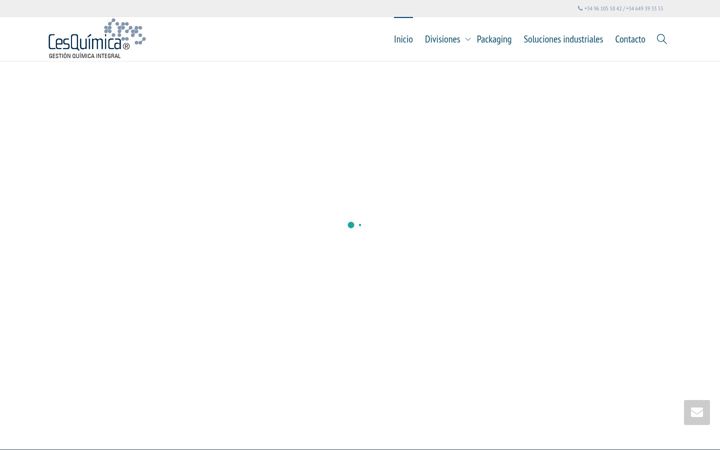Open the Contacto menu item
The height and width of the screenshot is (450, 720).
click(630, 39)
